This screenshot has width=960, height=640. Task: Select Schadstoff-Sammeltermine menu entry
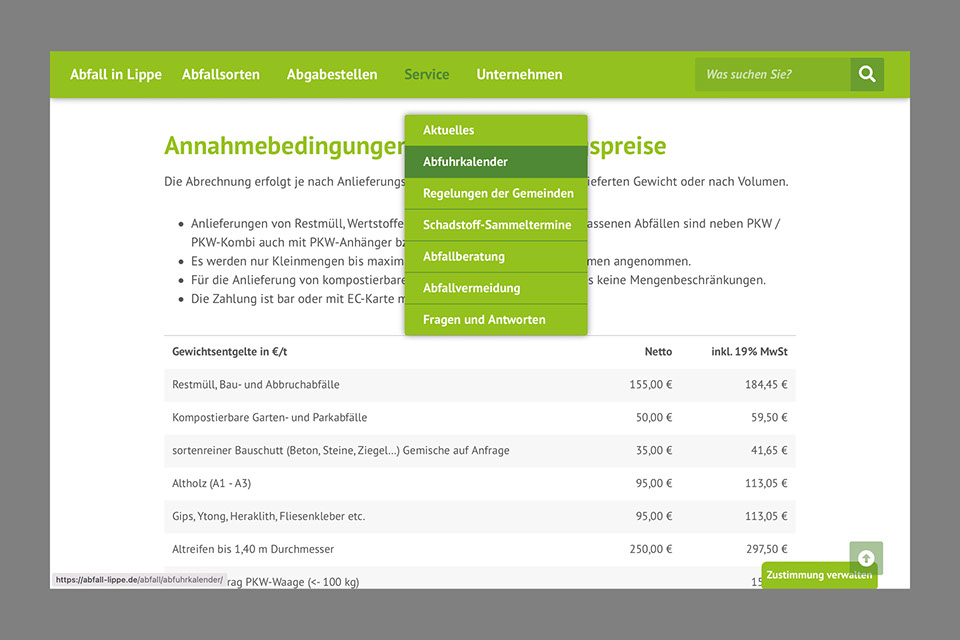pos(496,225)
